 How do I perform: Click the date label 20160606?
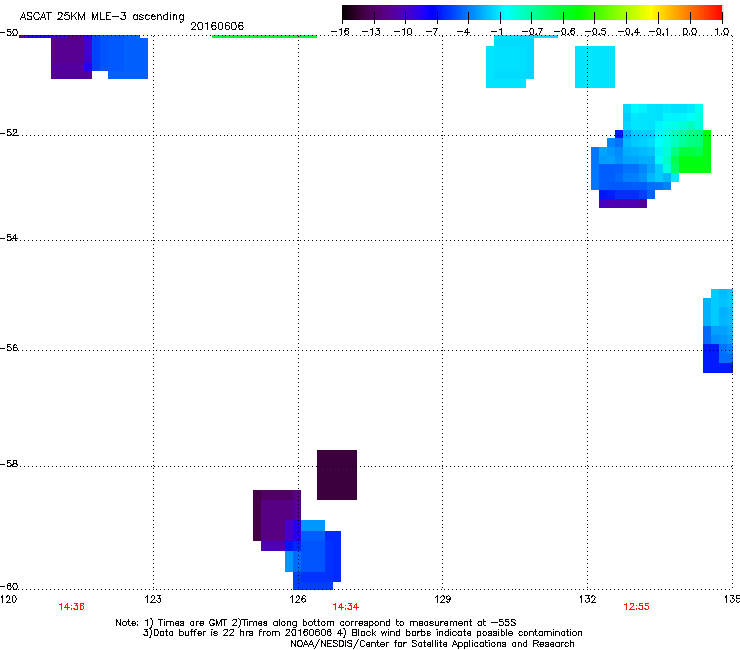pos(217,26)
